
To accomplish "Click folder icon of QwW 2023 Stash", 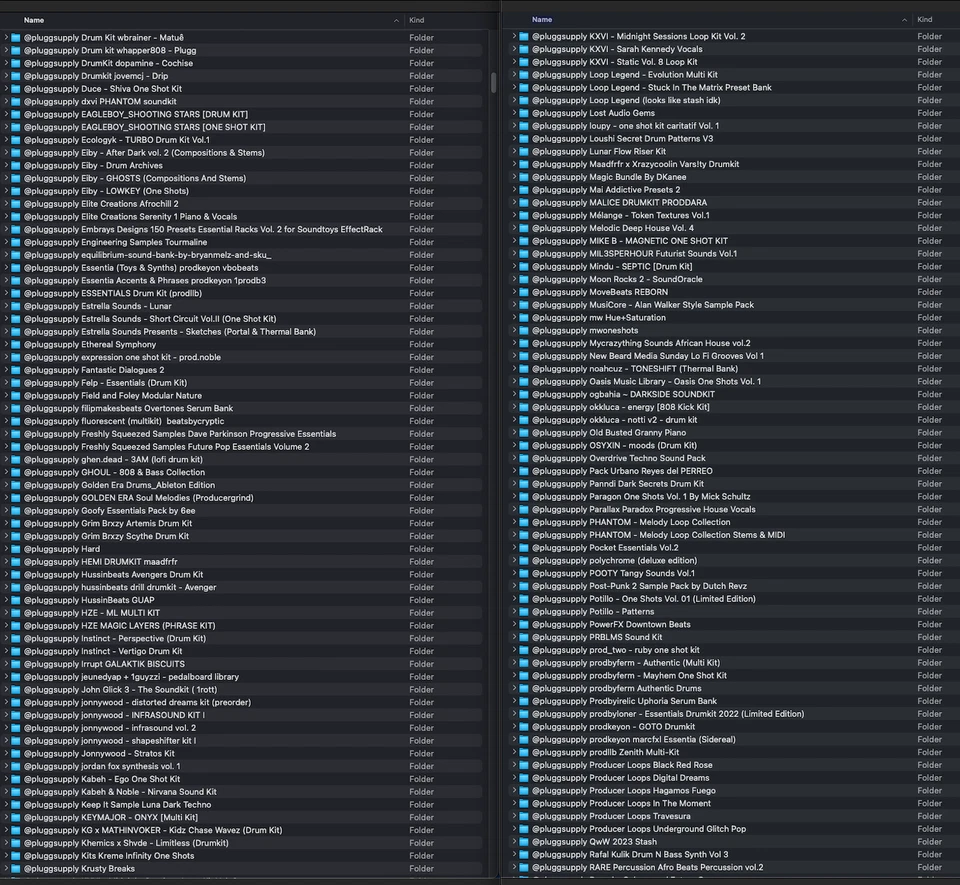I will tap(524, 842).
